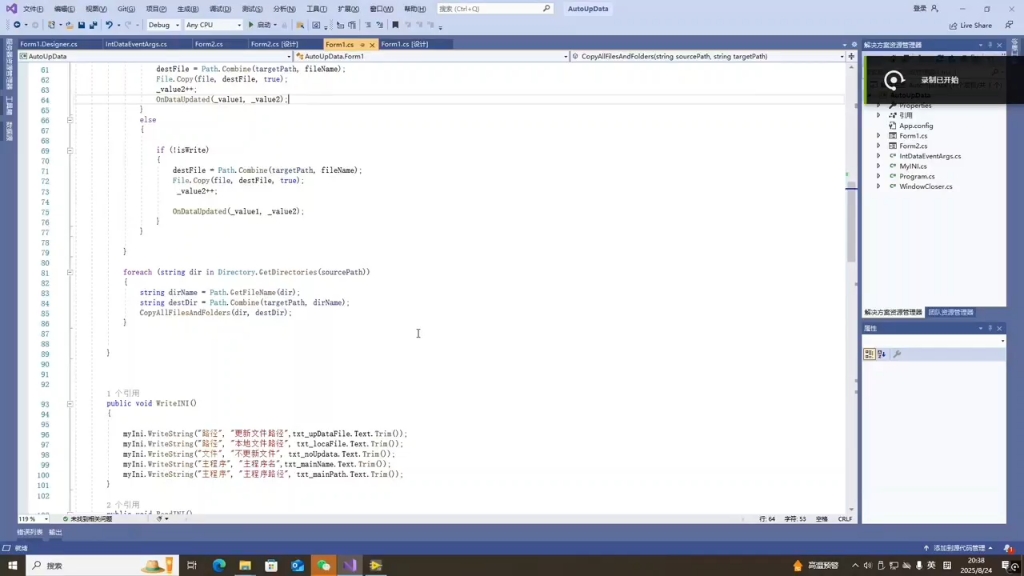Open the 工具 tools menu
1024x576 pixels.
316,8
